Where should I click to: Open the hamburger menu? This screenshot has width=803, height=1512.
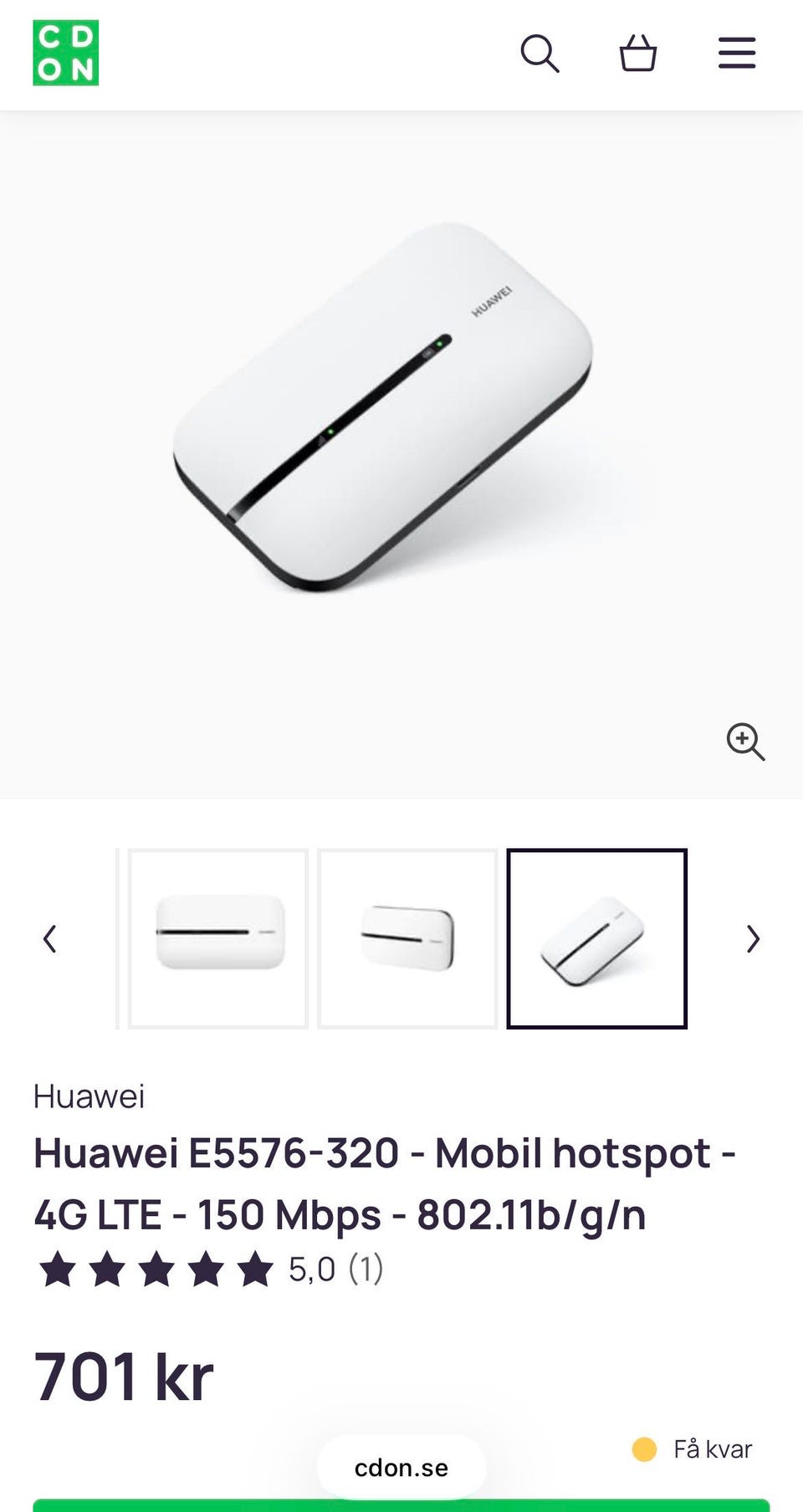coord(737,53)
